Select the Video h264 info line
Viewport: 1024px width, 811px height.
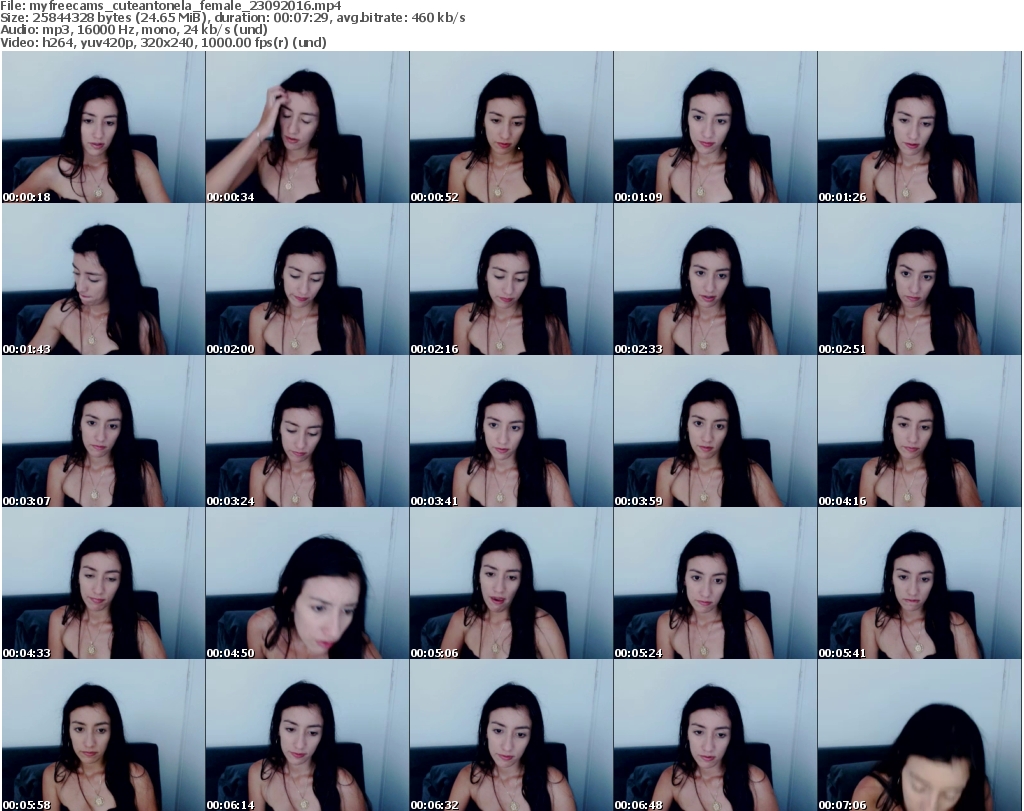(163, 42)
